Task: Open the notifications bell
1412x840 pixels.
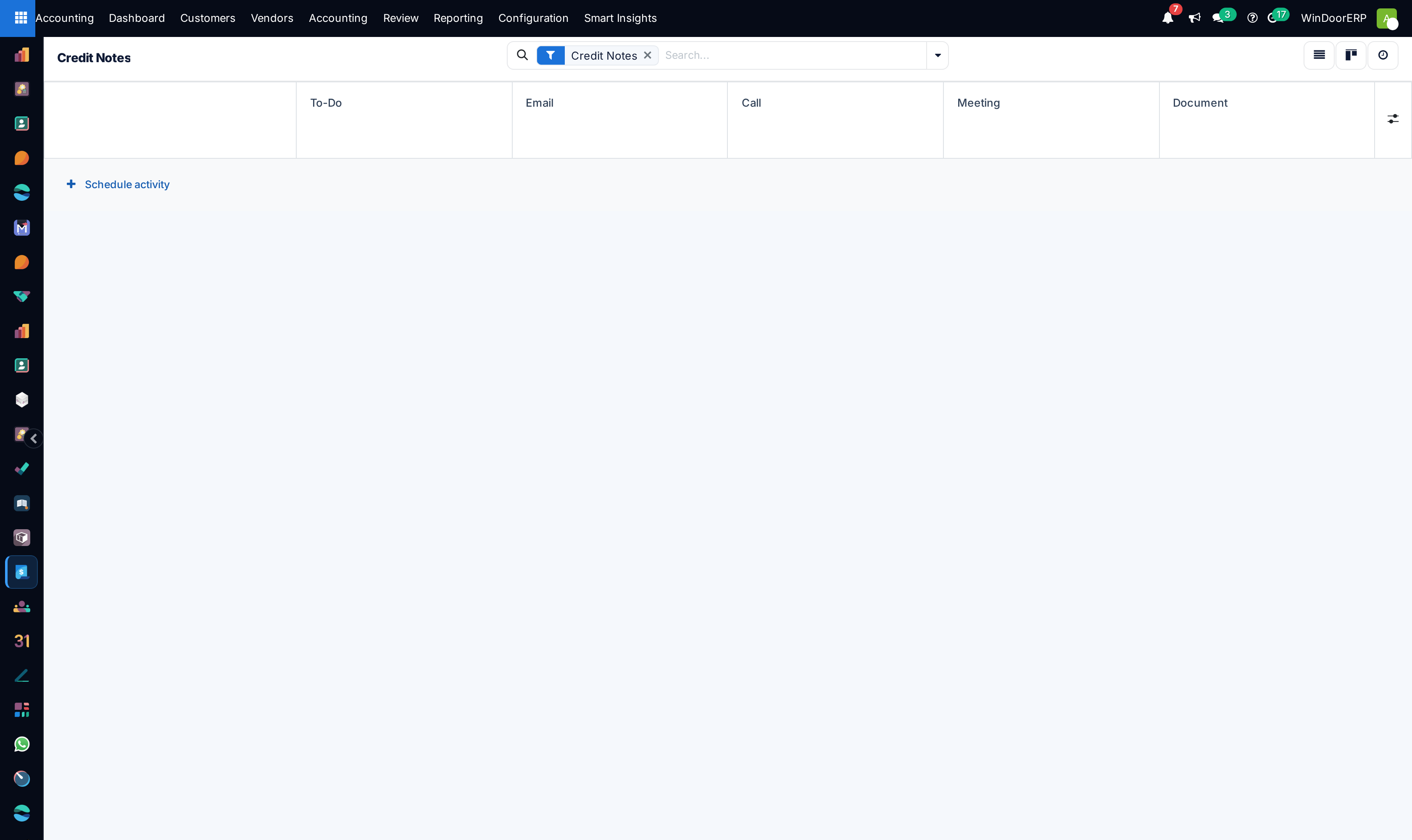Action: [x=1167, y=18]
